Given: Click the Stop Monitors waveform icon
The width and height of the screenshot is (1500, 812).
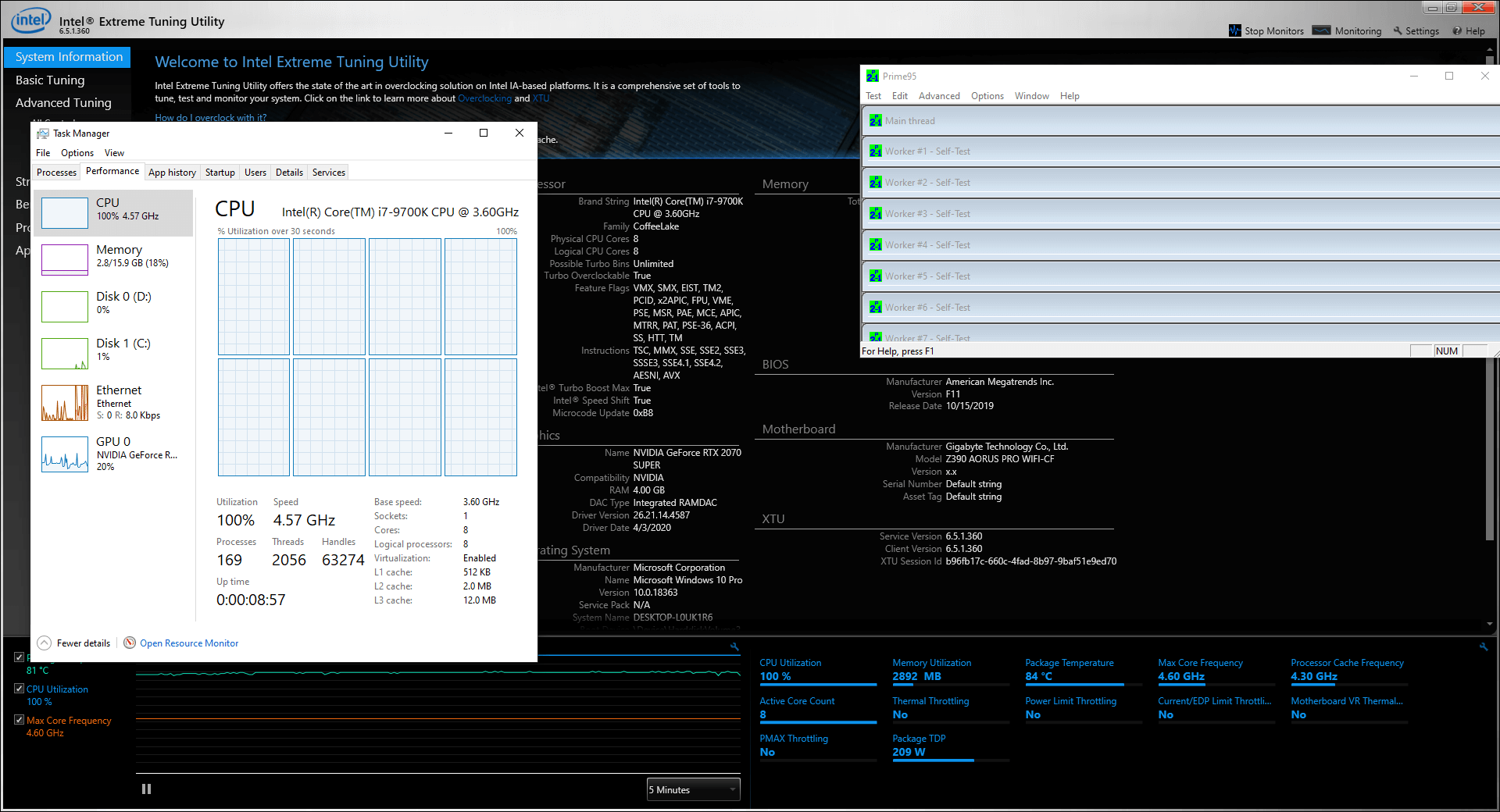Looking at the screenshot, I should tap(1234, 30).
